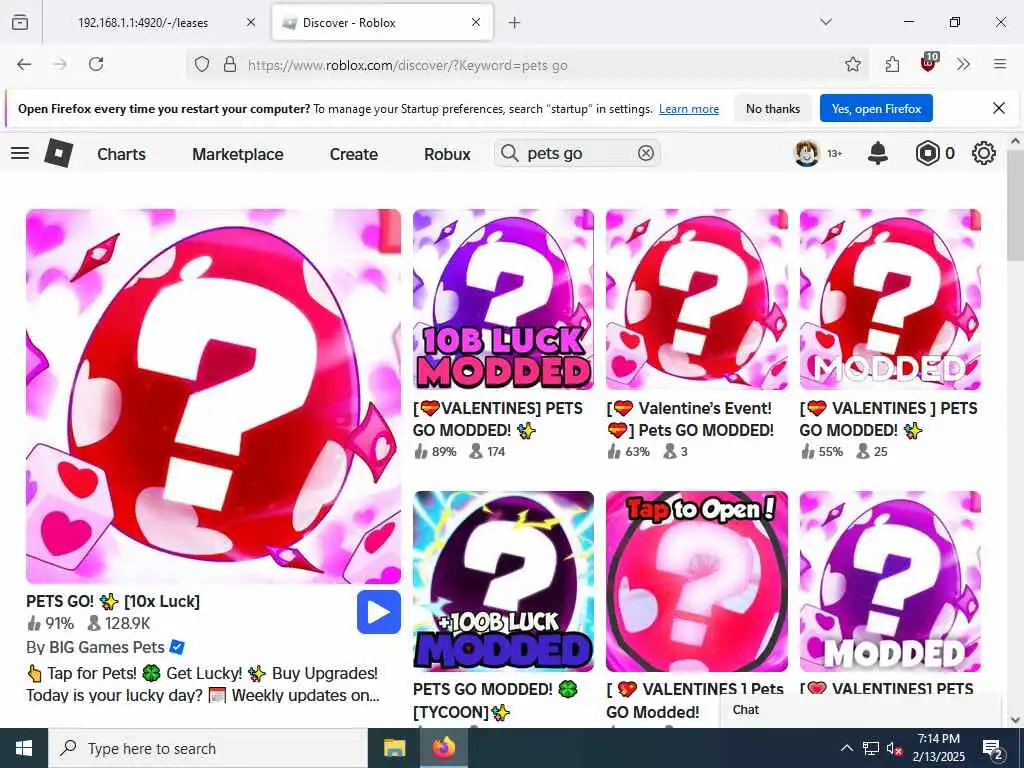Click the page vertical scrollbar thumb

coord(1015,206)
